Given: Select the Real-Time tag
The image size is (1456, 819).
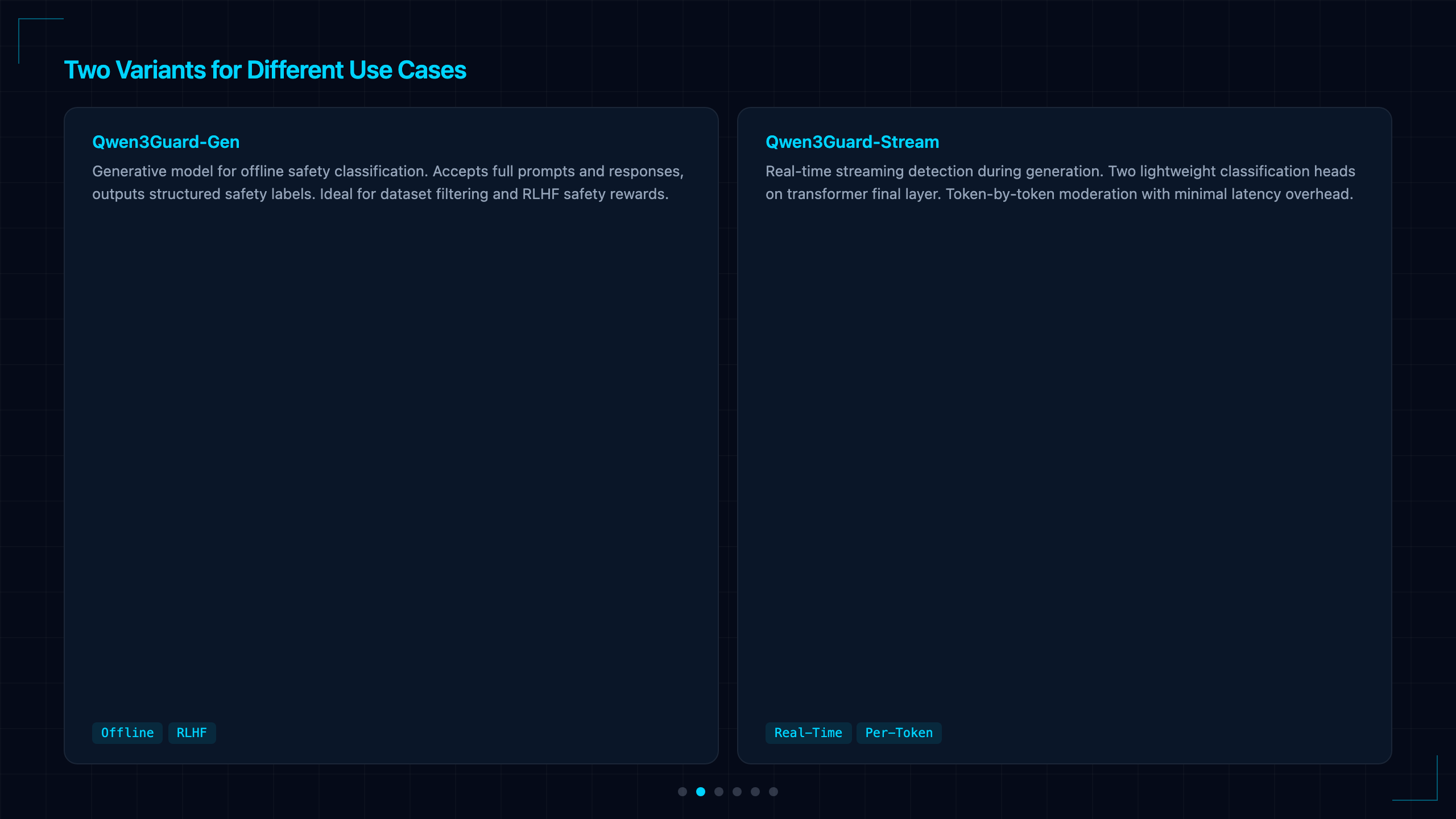Looking at the screenshot, I should pos(808,733).
